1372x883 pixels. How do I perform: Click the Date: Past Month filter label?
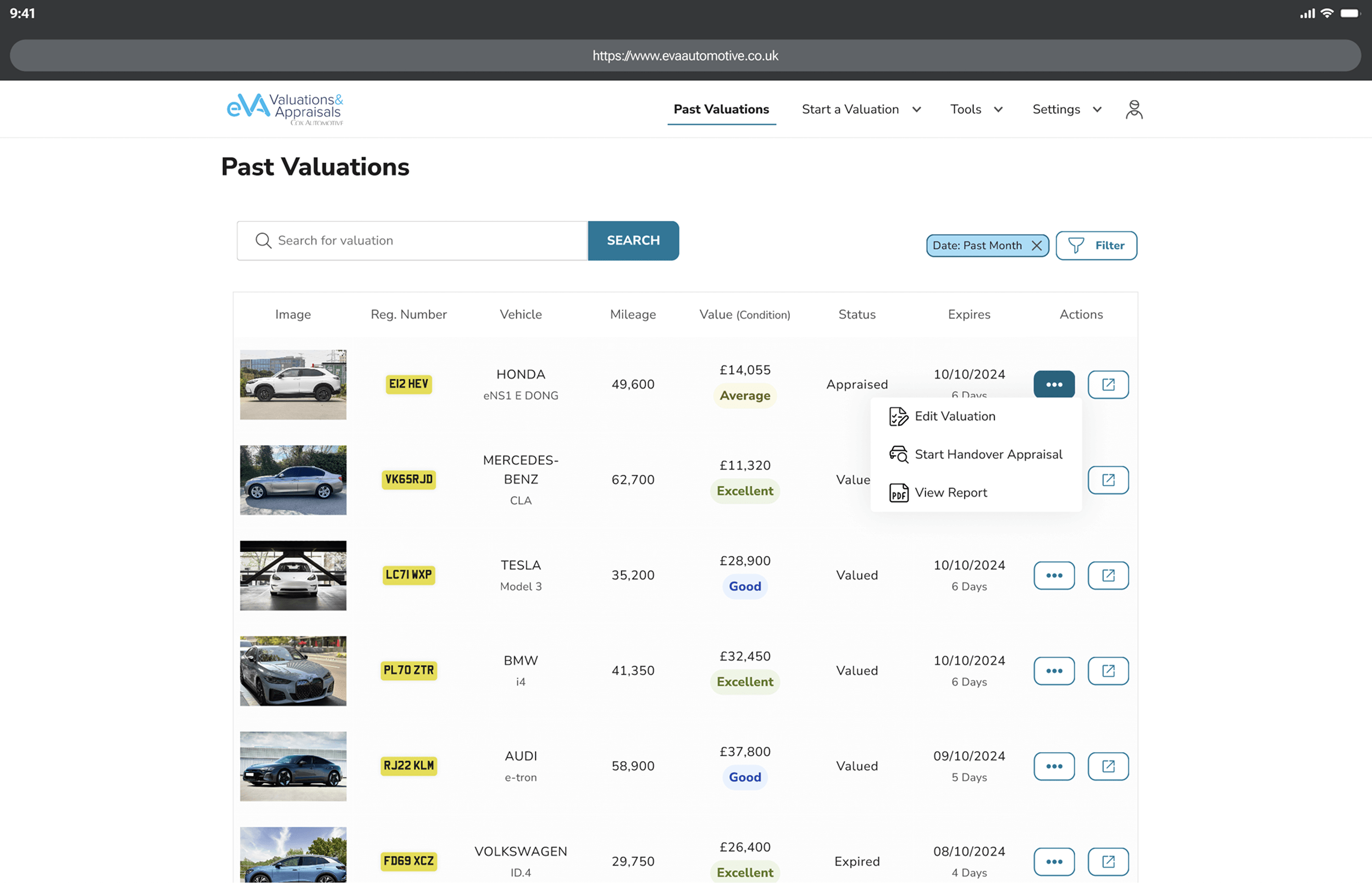977,246
